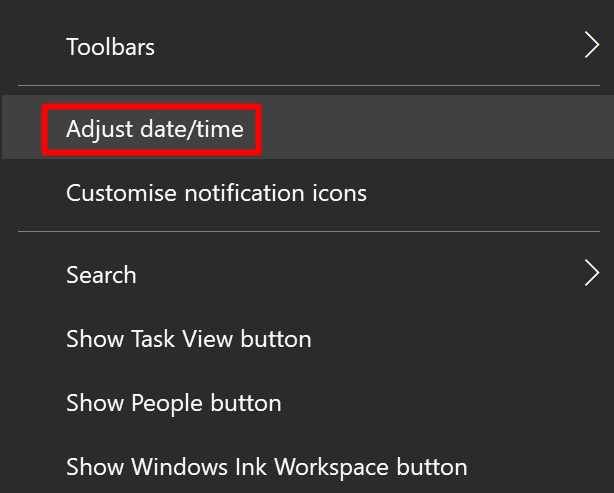
Task: Expand the Search submenu
Action: (x=308, y=274)
